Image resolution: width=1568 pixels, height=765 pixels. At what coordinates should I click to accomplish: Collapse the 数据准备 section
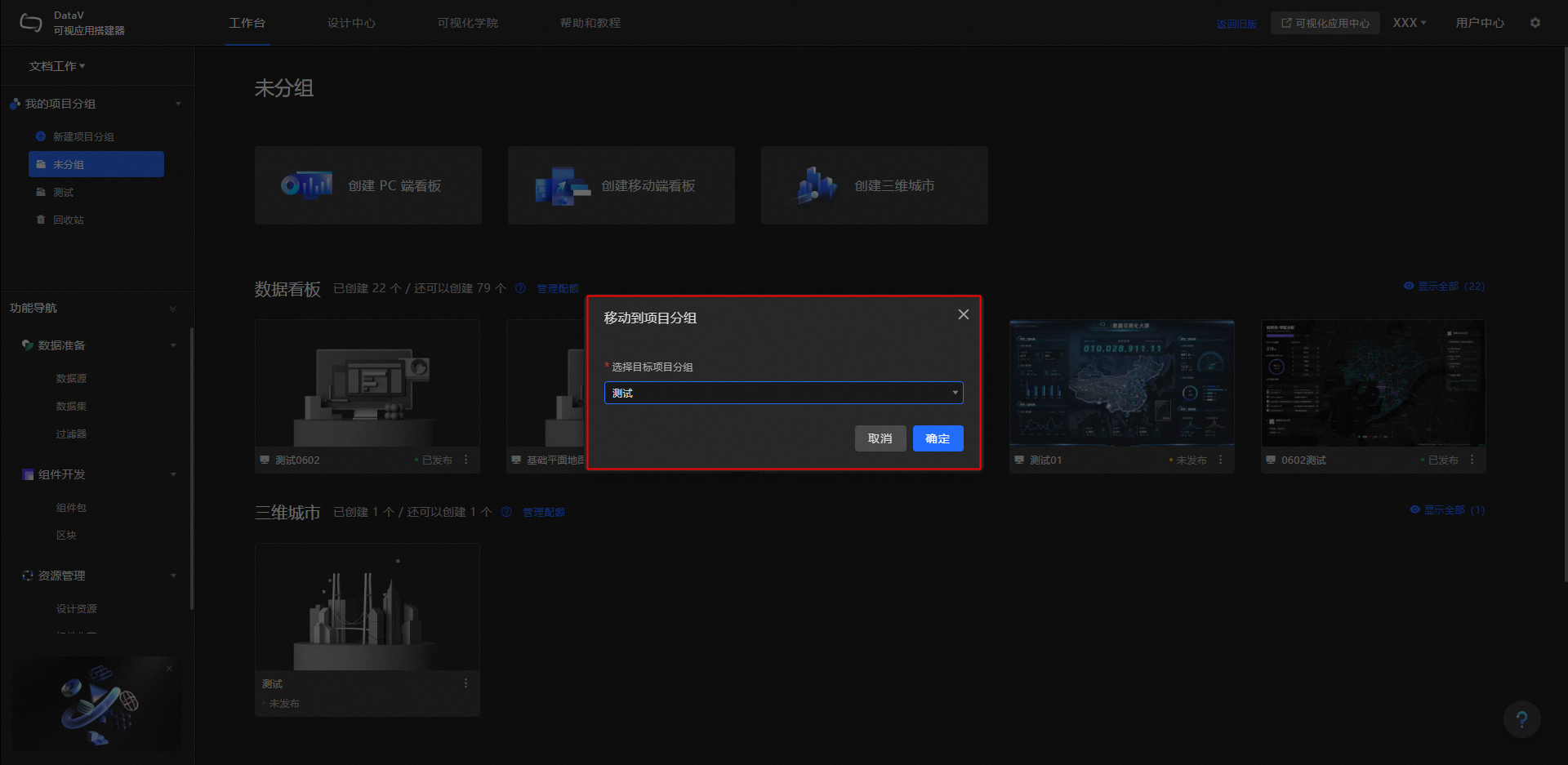click(173, 345)
